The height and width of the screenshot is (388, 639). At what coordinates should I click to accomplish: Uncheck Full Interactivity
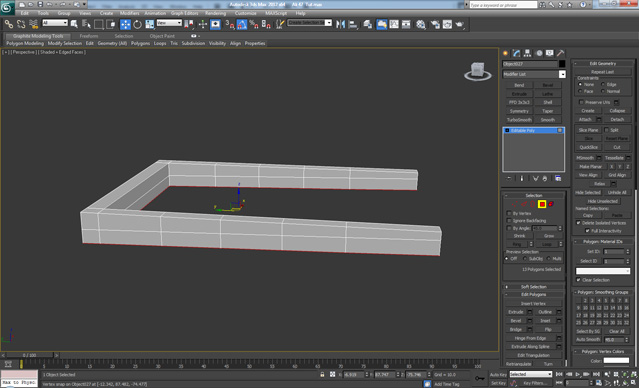[587, 231]
